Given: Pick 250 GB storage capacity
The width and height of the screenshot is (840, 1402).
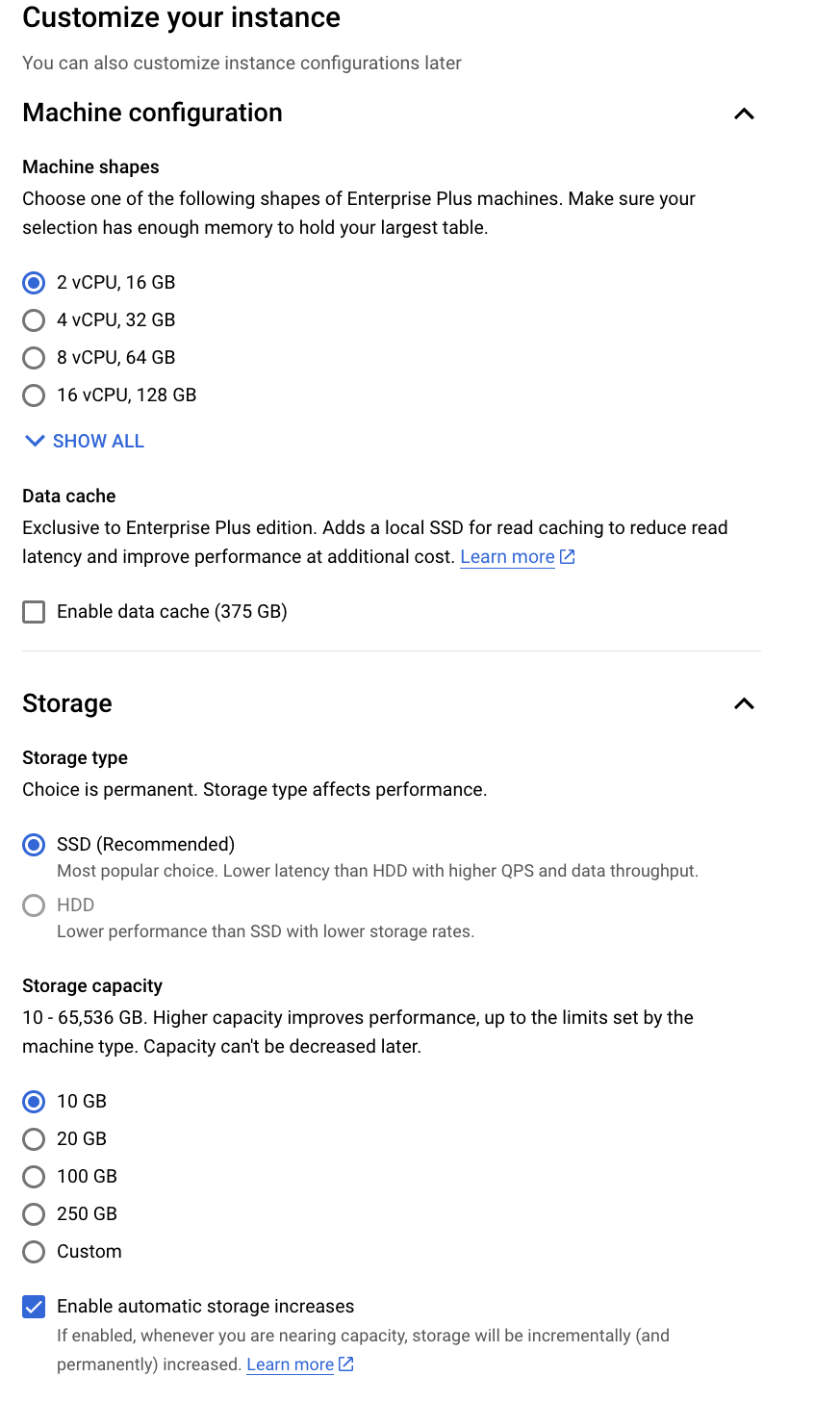Looking at the screenshot, I should point(34,1213).
